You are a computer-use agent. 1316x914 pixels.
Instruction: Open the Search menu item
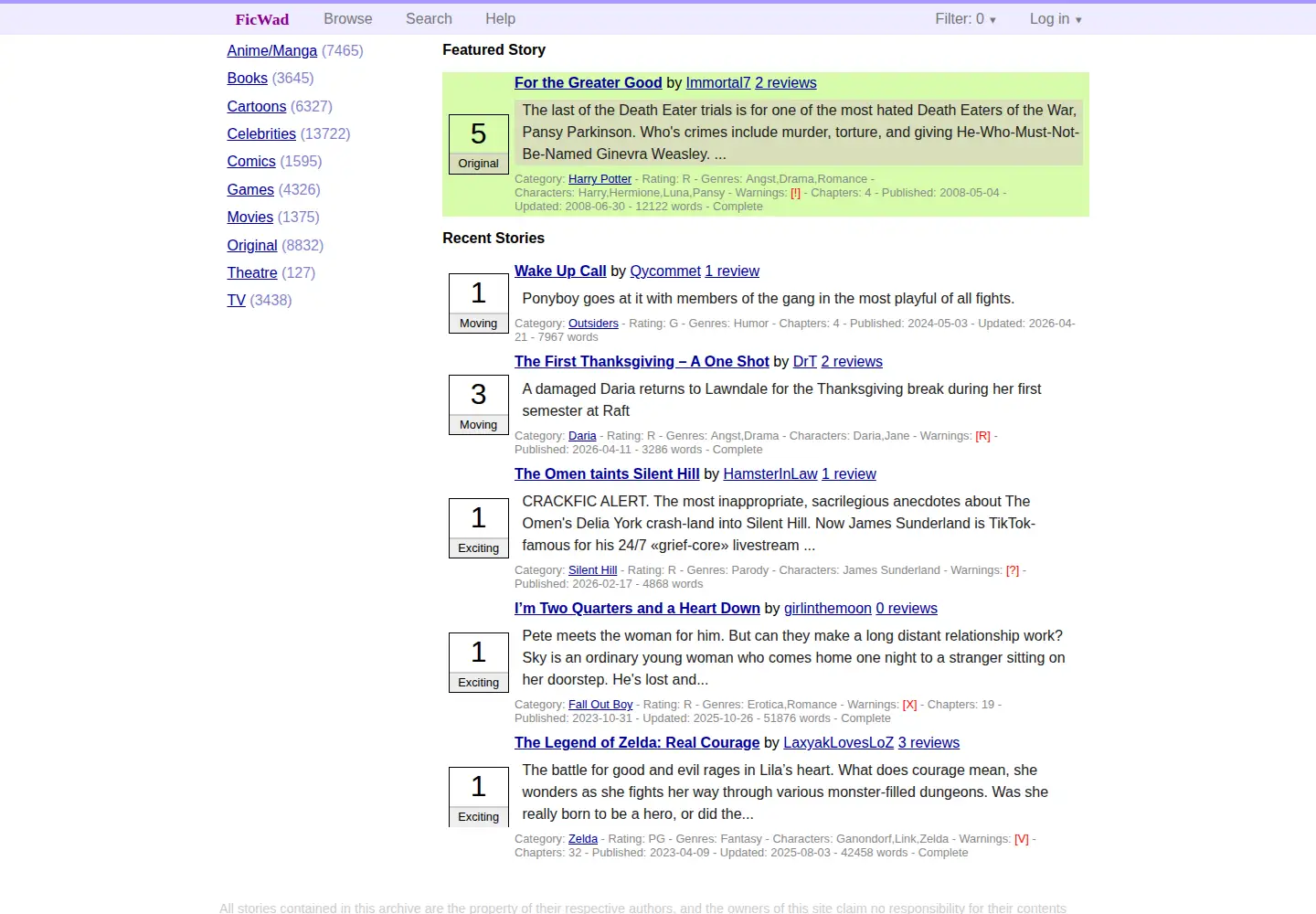pos(429,18)
